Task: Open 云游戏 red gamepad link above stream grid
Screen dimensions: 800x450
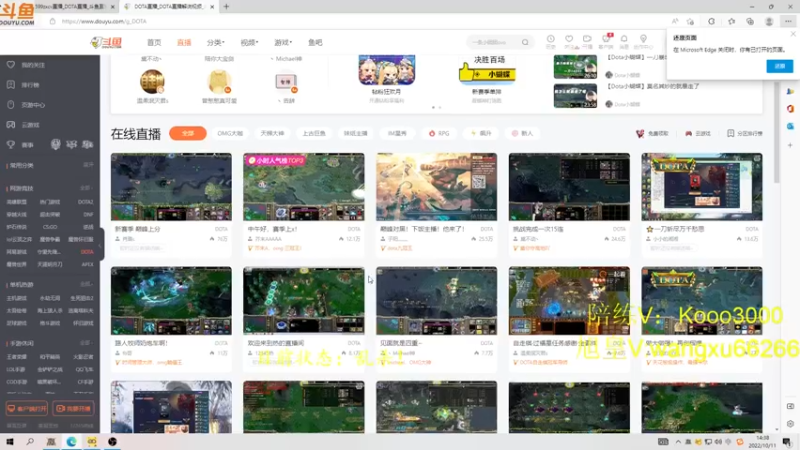Action: point(698,133)
